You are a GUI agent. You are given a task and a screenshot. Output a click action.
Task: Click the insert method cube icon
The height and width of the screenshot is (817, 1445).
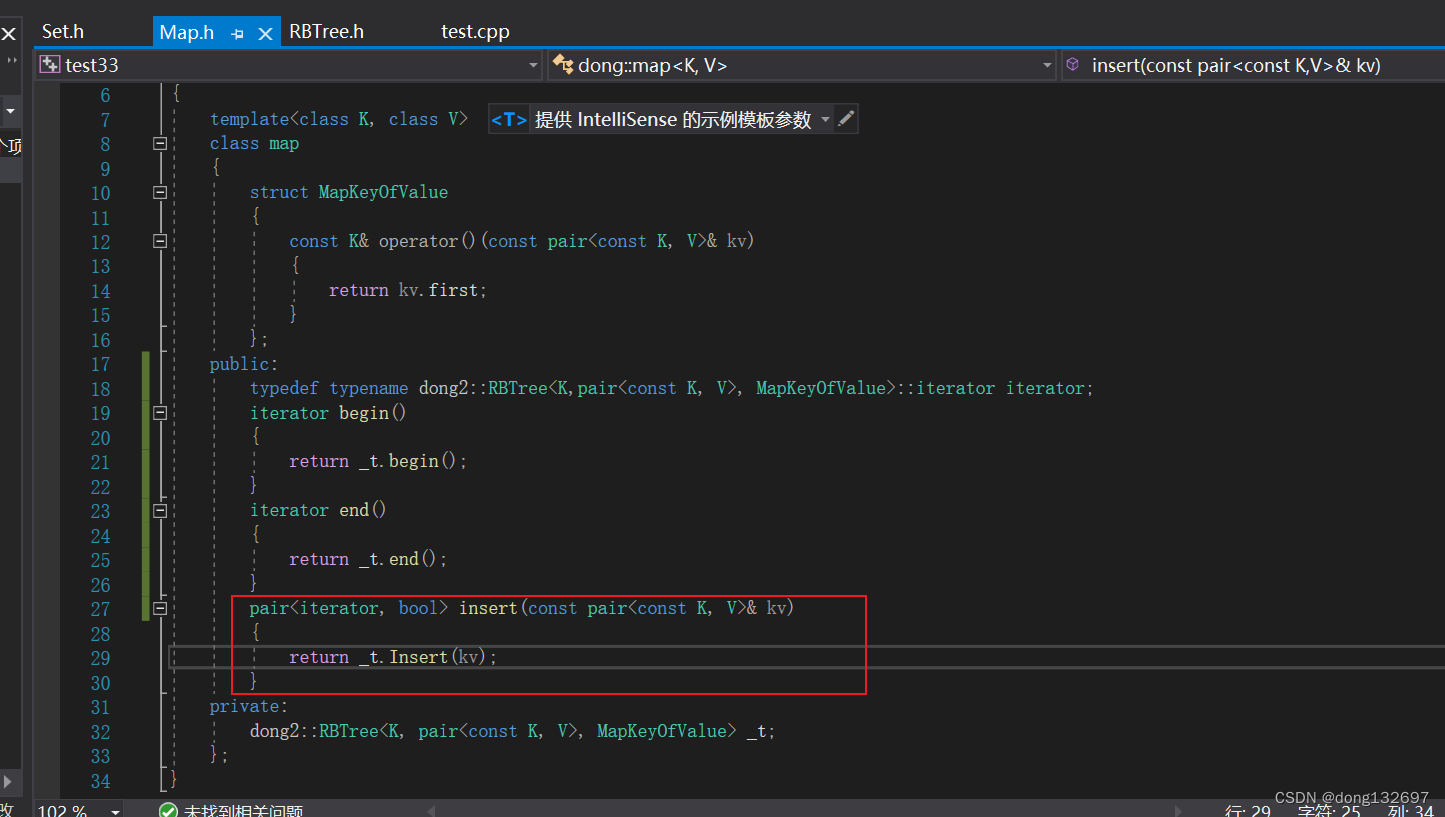tap(1073, 64)
